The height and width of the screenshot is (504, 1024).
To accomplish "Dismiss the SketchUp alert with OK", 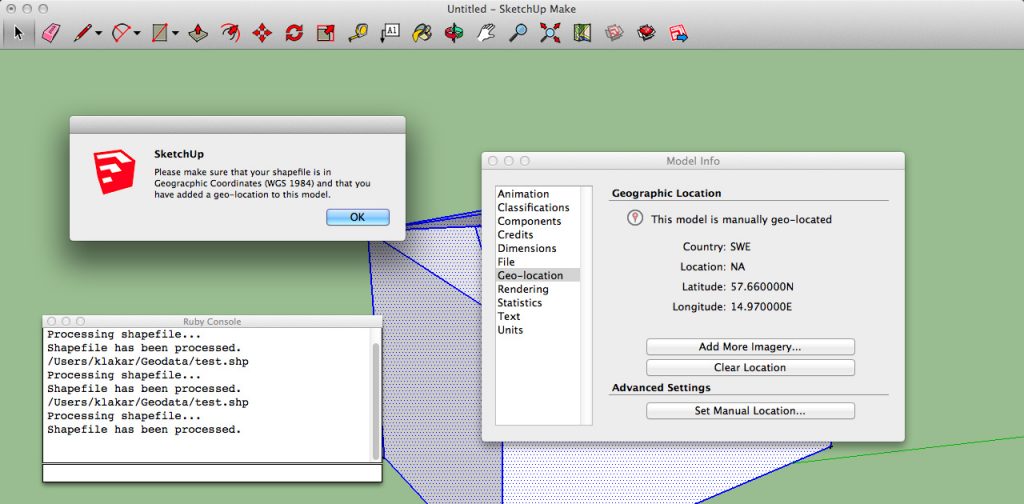I will (x=357, y=217).
